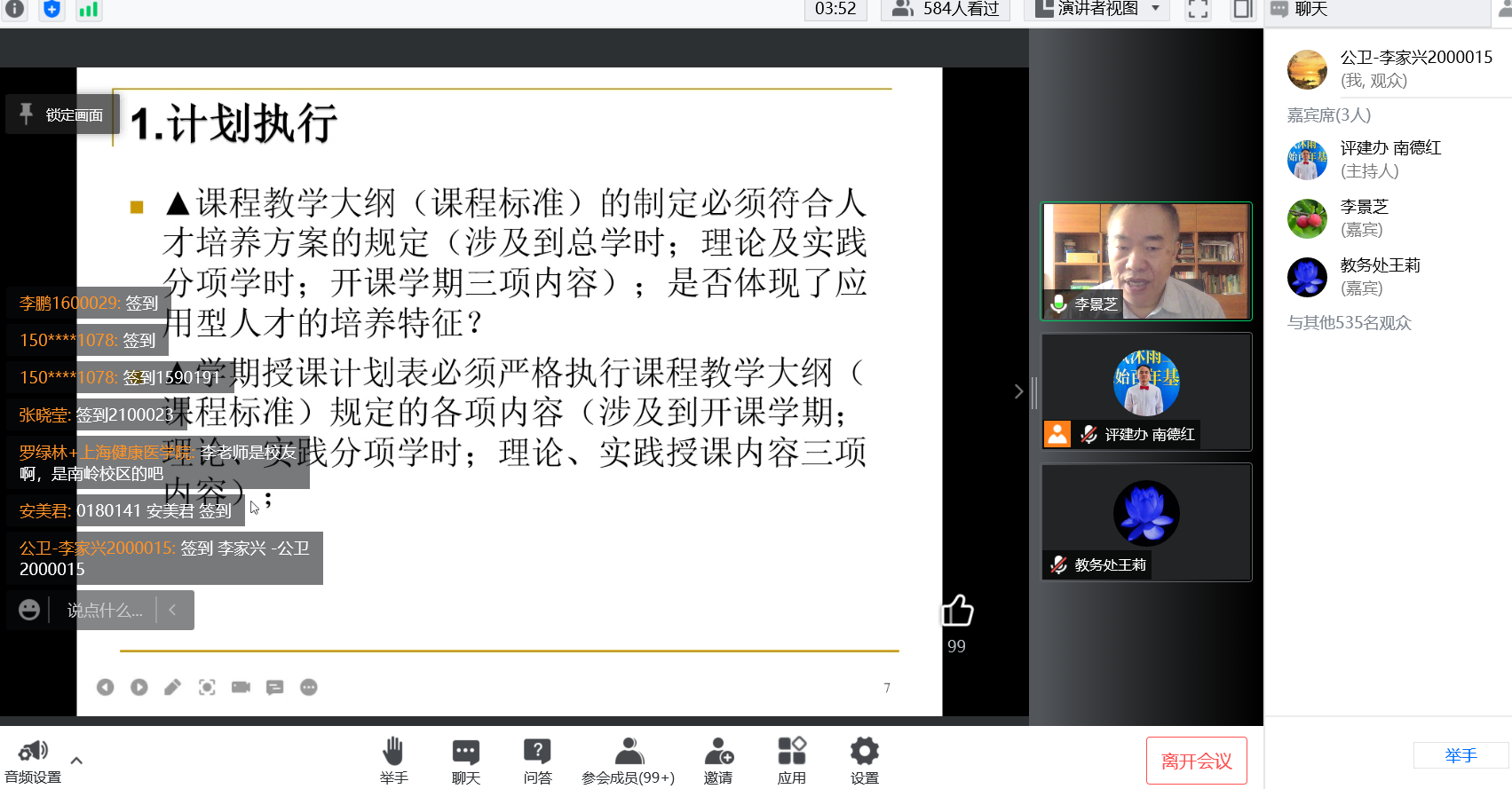Image resolution: width=1512 pixels, height=789 pixels.
Task: Collapse the video strip with the chevron
Action: point(1018,391)
